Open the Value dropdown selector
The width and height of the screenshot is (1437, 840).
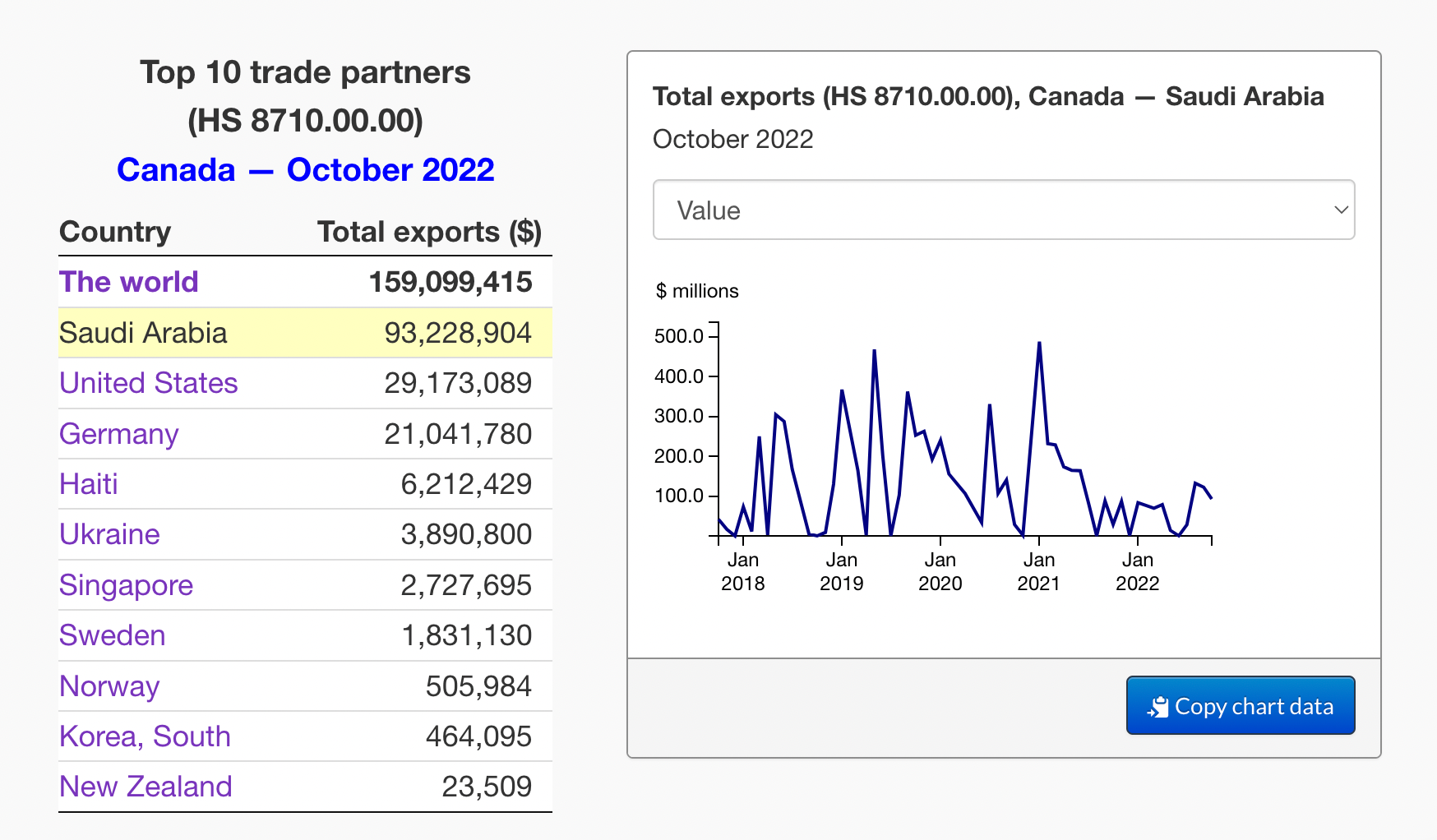[1004, 210]
